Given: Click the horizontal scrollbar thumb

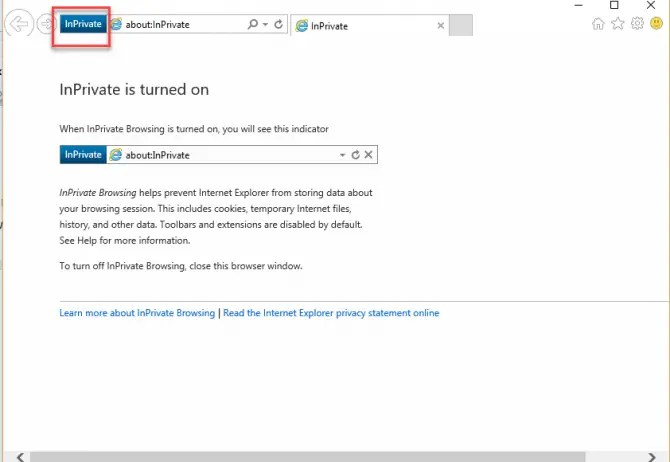Looking at the screenshot, I should click(307, 457).
